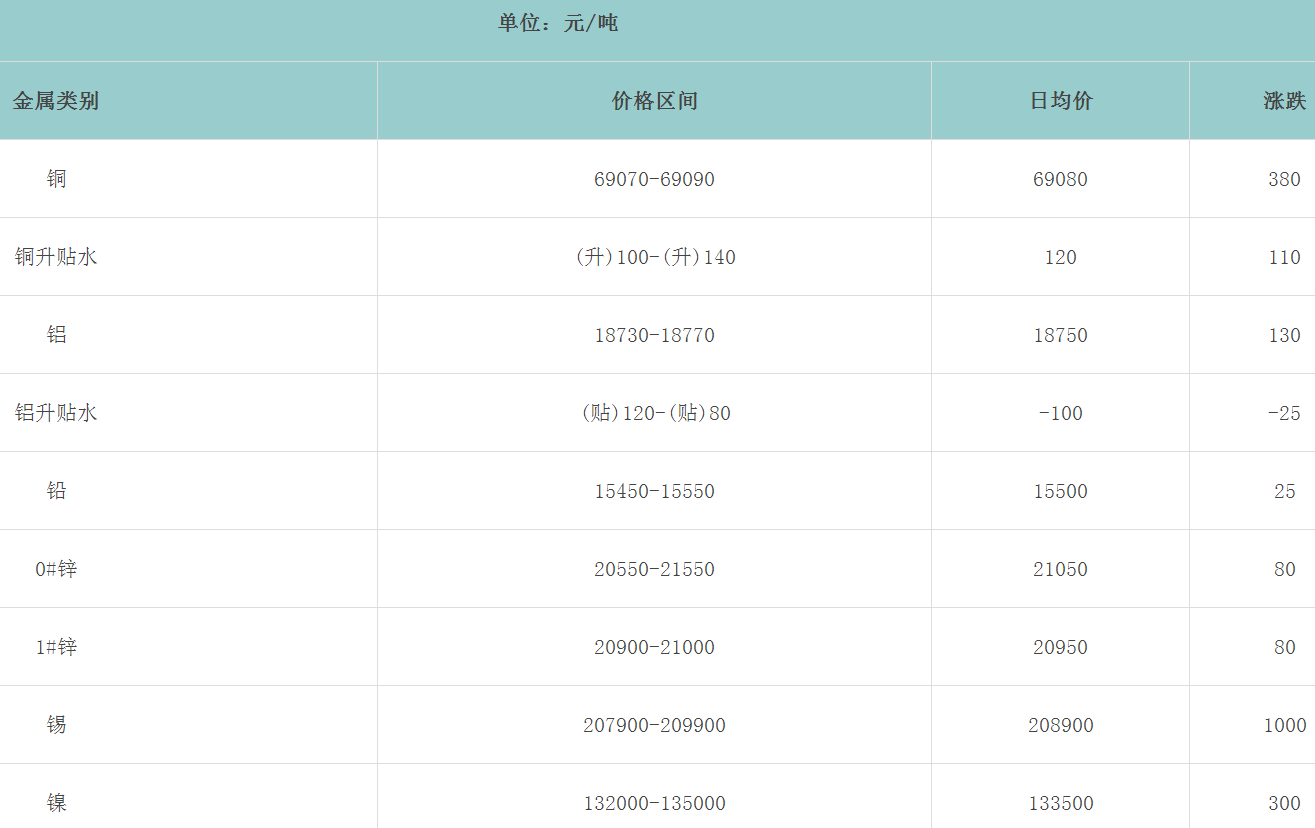Image resolution: width=1315 pixels, height=828 pixels.
Task: Click the 涨跌 column header
Action: click(x=1284, y=101)
